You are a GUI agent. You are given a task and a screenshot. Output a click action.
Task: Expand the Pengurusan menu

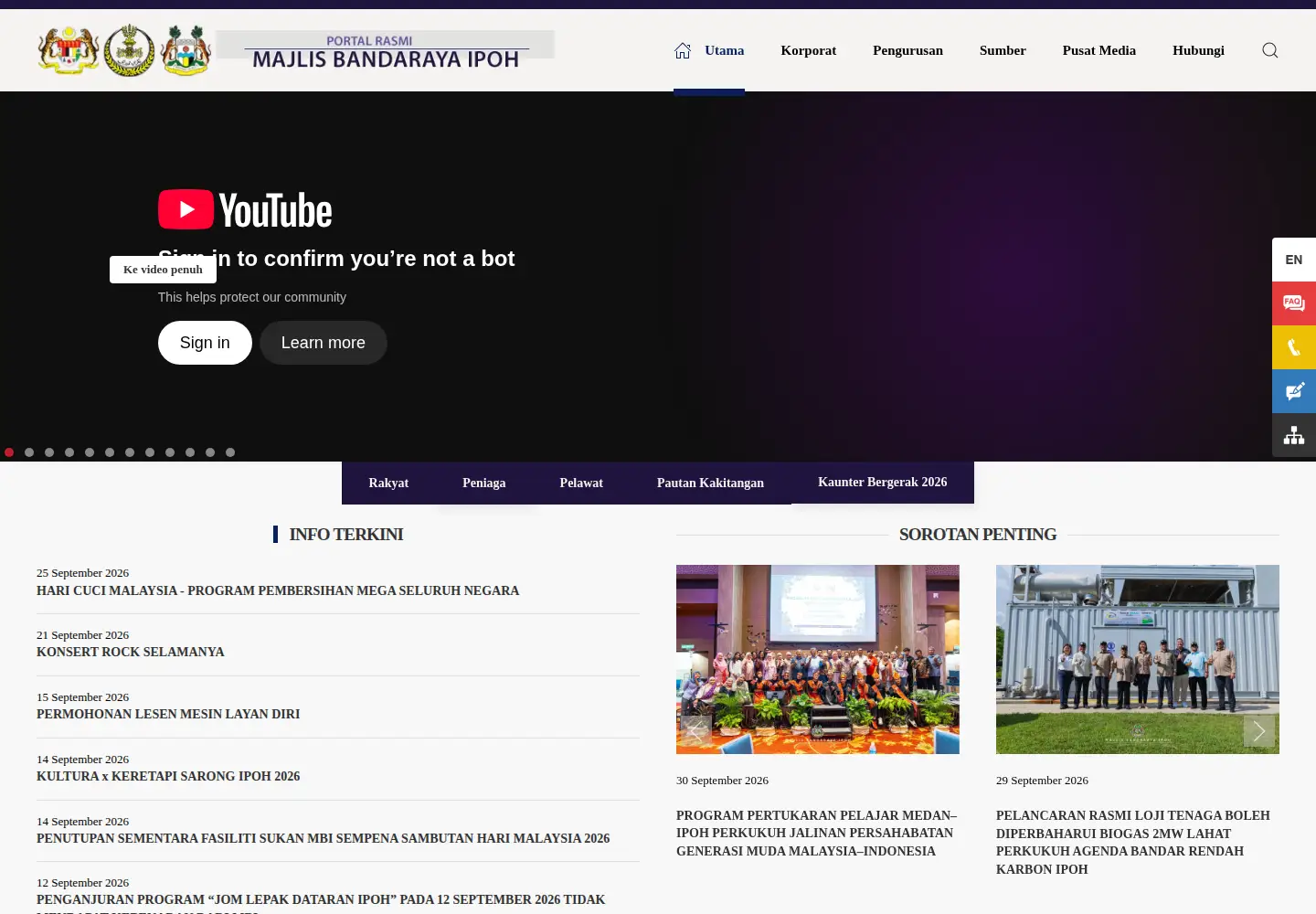tap(907, 50)
